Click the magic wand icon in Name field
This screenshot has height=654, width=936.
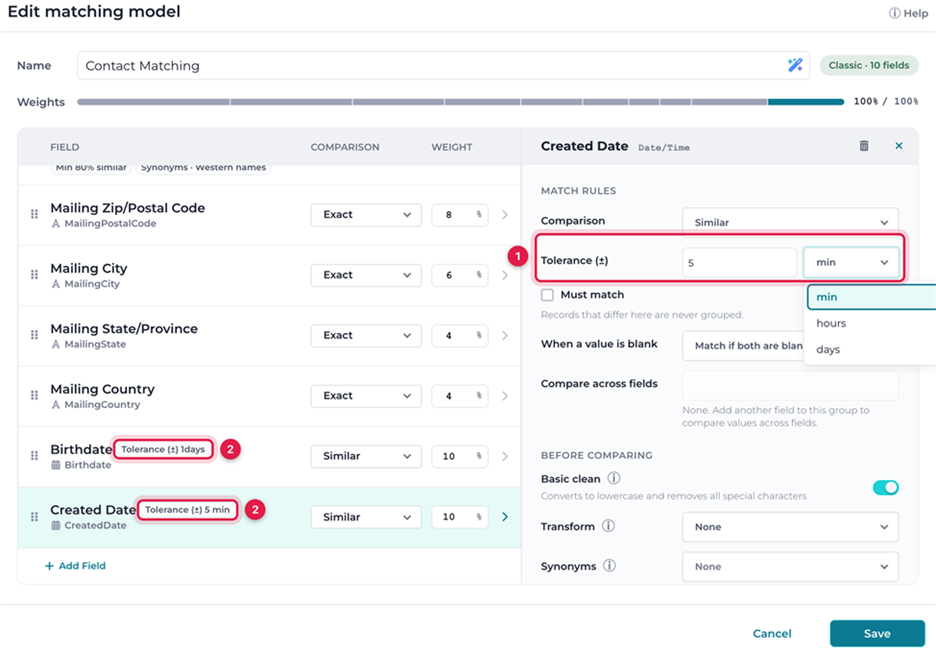[795, 65]
